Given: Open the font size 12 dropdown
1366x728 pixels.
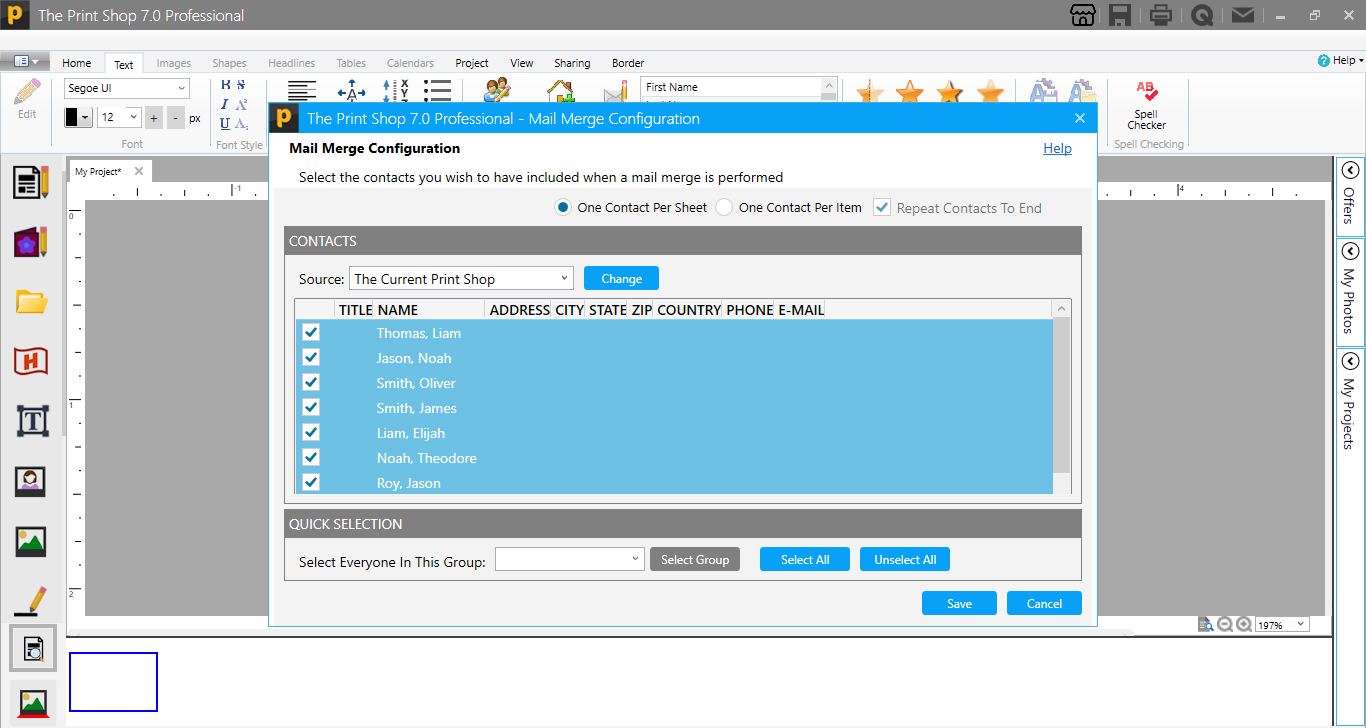Looking at the screenshot, I should coord(120,118).
